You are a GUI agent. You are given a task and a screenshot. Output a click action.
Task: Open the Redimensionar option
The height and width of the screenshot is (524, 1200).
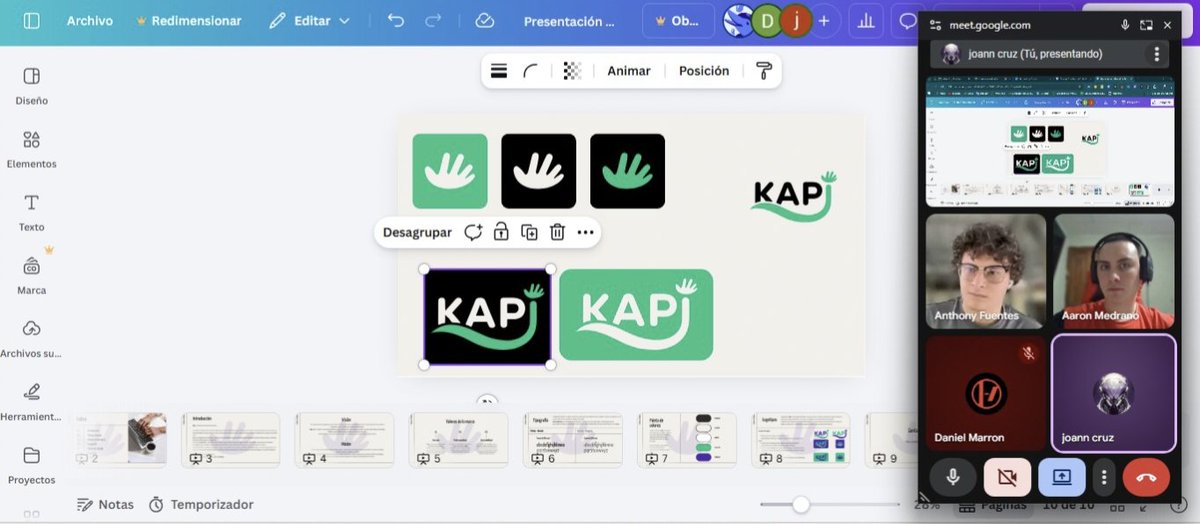pos(188,21)
